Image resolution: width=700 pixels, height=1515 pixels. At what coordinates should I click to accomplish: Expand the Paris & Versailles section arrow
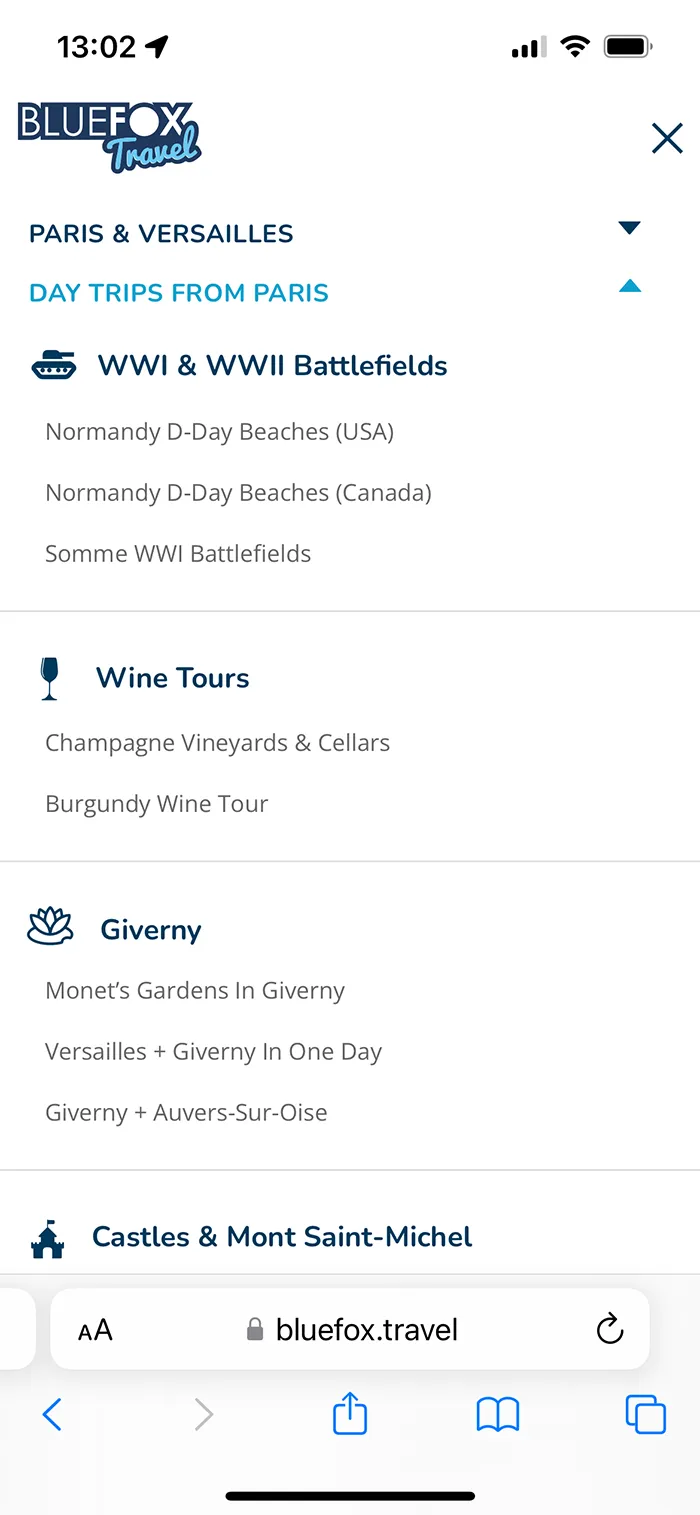click(629, 228)
